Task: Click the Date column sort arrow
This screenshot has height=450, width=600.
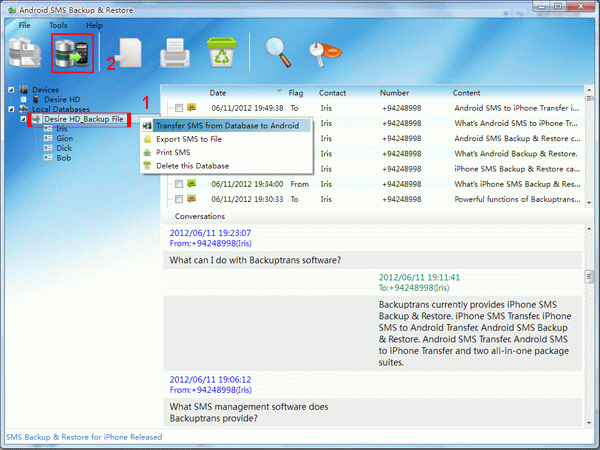Action: pyautogui.click(x=279, y=91)
